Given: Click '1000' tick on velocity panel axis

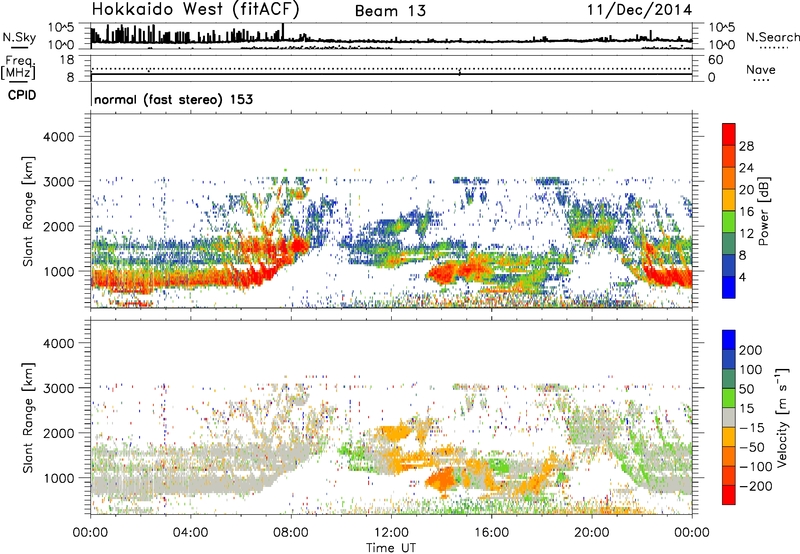Looking at the screenshot, I should 59,478.
